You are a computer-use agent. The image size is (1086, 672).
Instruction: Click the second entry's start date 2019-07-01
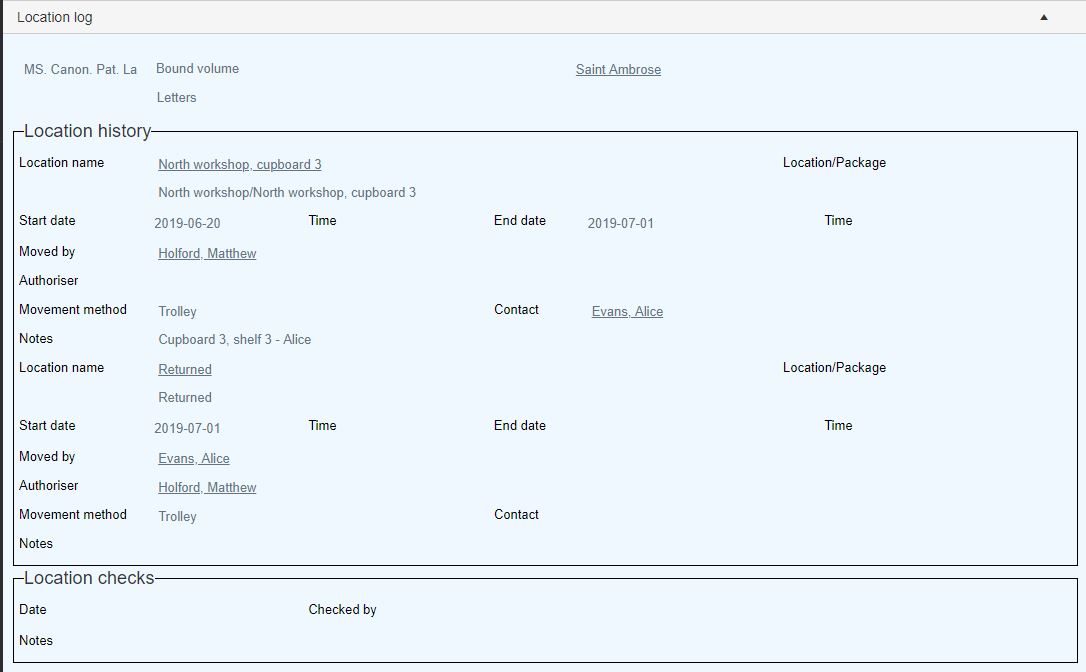pyautogui.click(x=187, y=429)
